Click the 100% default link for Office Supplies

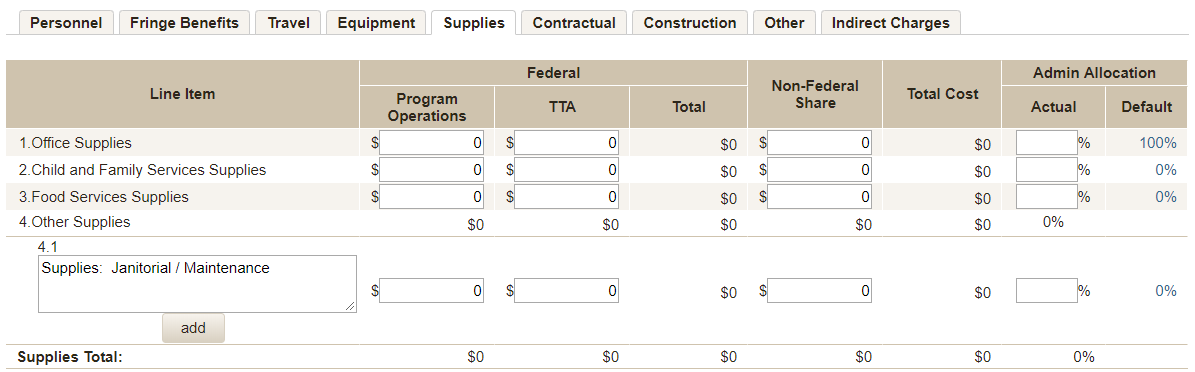click(1158, 143)
